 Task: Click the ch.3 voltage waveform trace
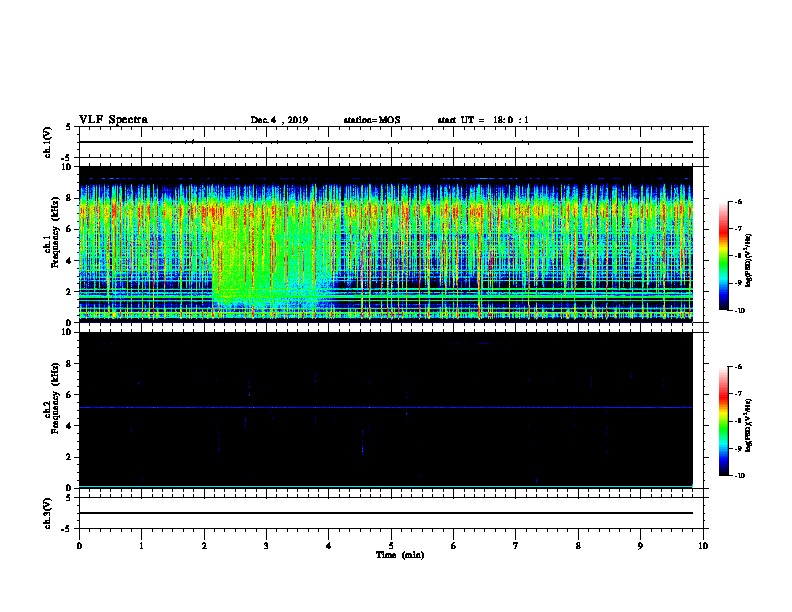click(385, 513)
